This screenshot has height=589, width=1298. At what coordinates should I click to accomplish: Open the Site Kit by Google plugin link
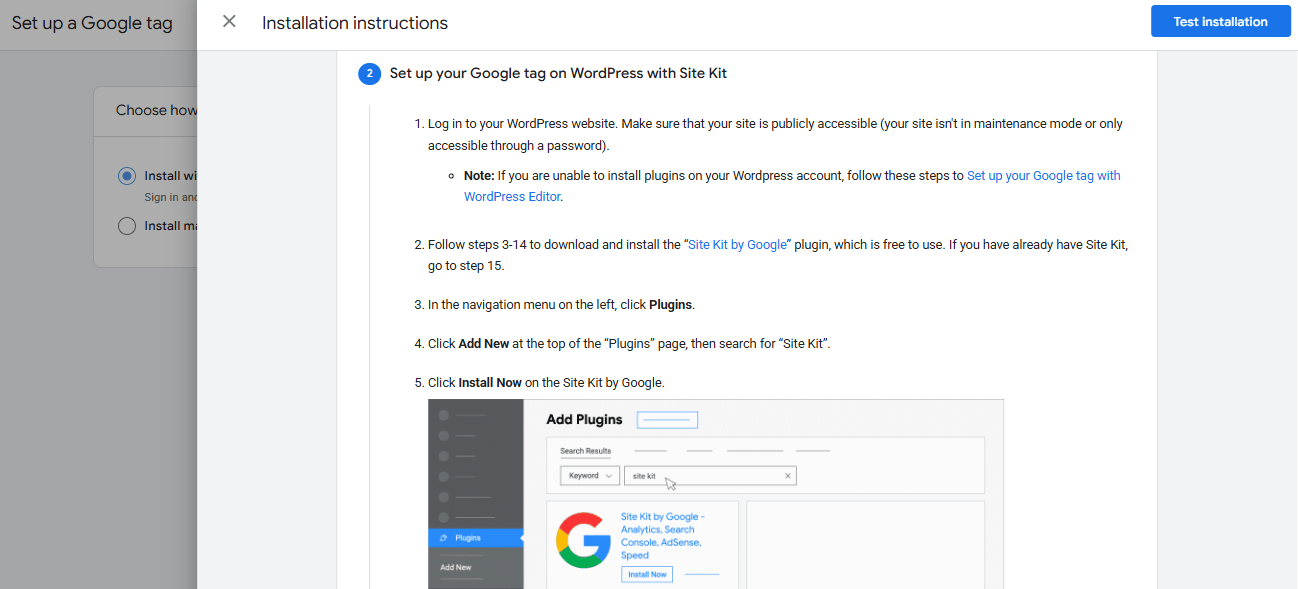click(737, 243)
